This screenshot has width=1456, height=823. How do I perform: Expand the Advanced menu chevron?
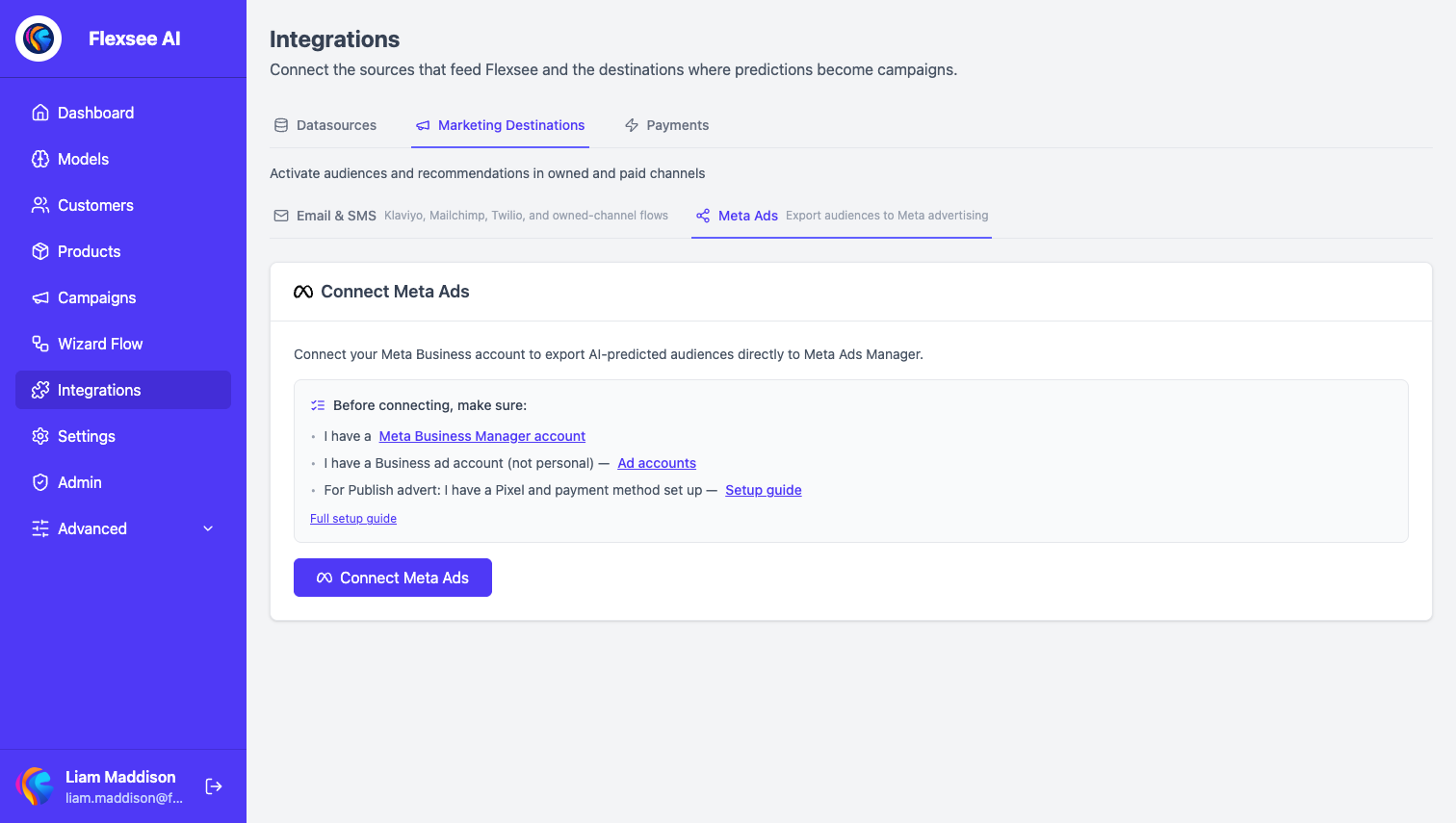pos(208,528)
